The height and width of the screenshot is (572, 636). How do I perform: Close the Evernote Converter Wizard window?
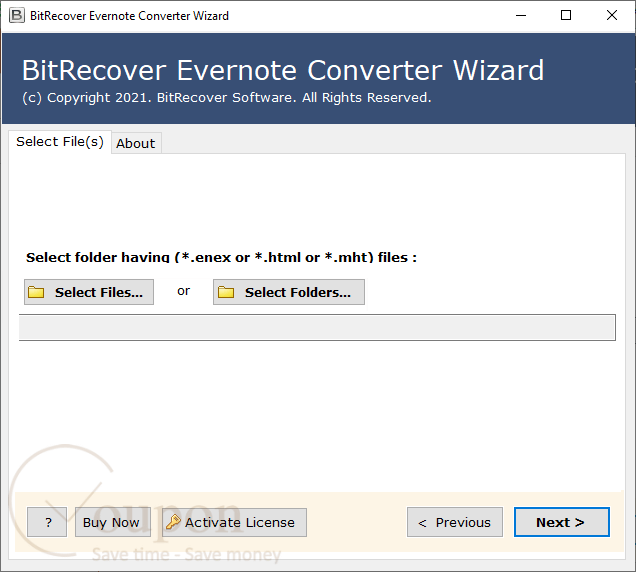[612, 16]
